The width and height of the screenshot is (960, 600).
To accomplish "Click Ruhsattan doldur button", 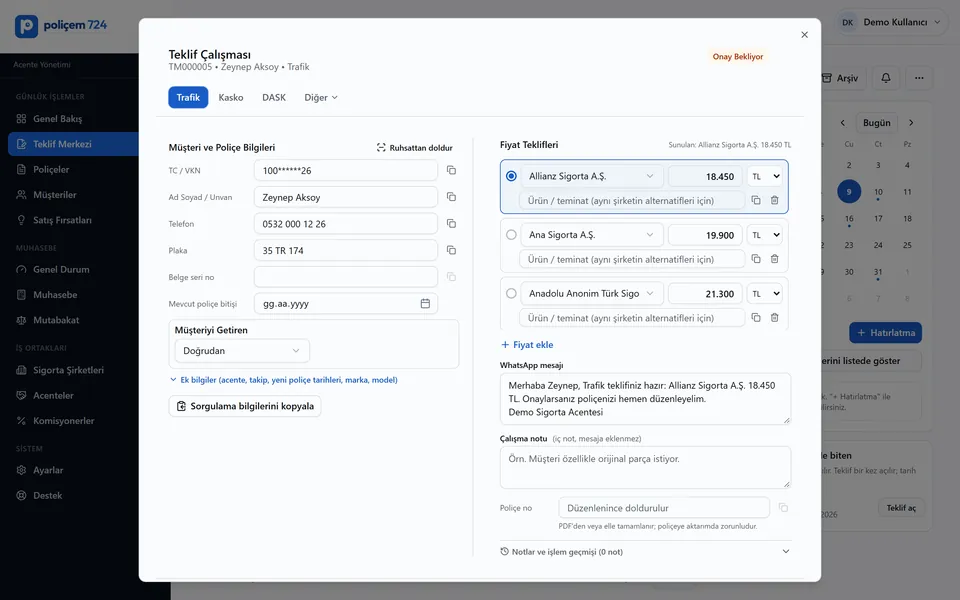I will pos(414,148).
